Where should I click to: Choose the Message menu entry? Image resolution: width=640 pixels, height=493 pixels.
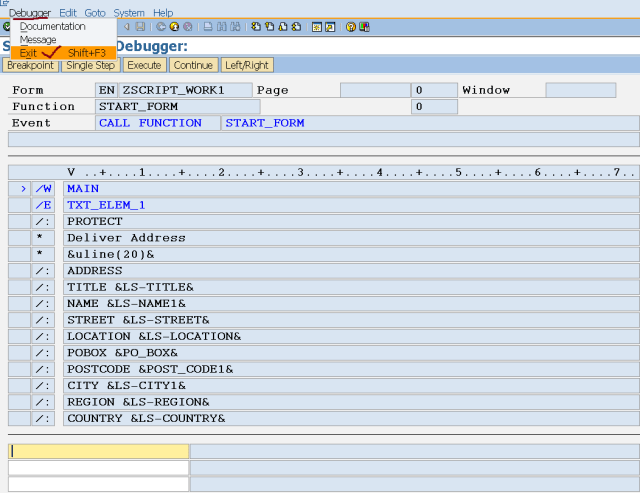(x=38, y=40)
